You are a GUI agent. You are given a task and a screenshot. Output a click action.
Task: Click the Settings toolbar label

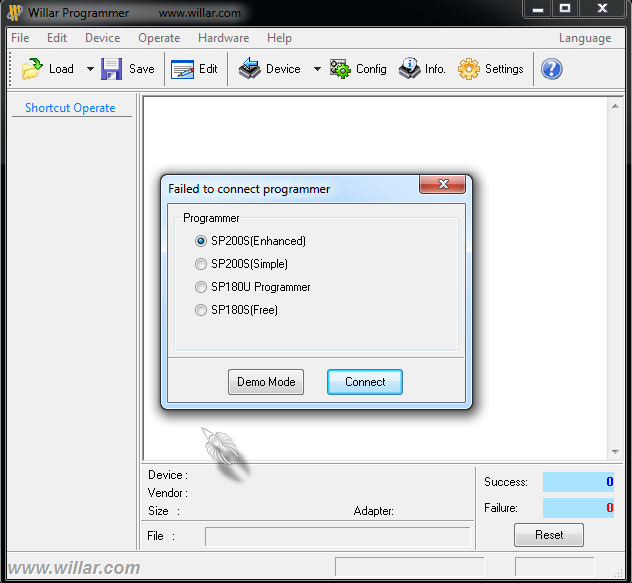pyautogui.click(x=504, y=69)
